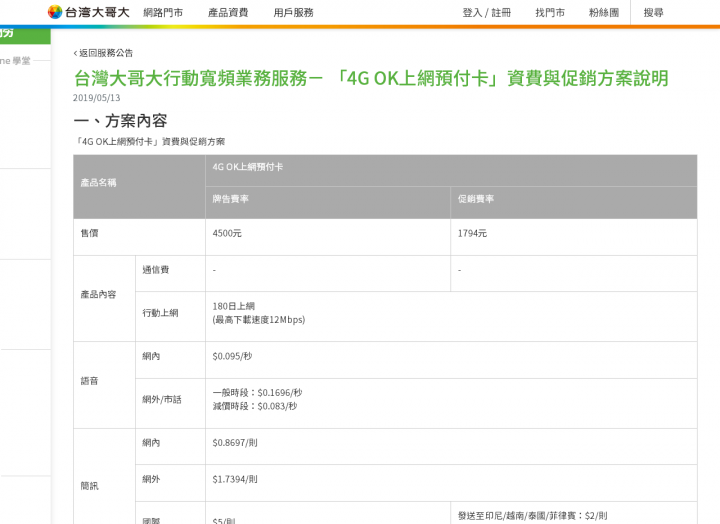Screen dimensions: 720x524
Task: Click the date 2019/05/13
Action: 96,97
